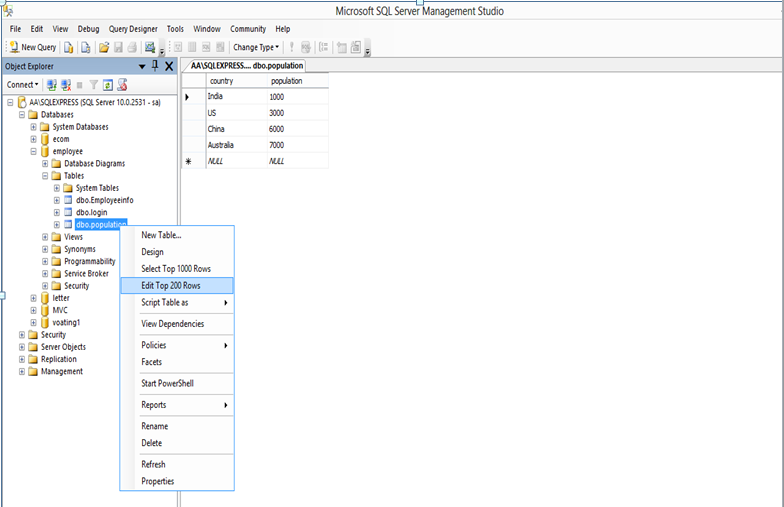Open the Query Designer toolbar overflow options
Viewport: 784px width, 507px height.
(x=368, y=50)
